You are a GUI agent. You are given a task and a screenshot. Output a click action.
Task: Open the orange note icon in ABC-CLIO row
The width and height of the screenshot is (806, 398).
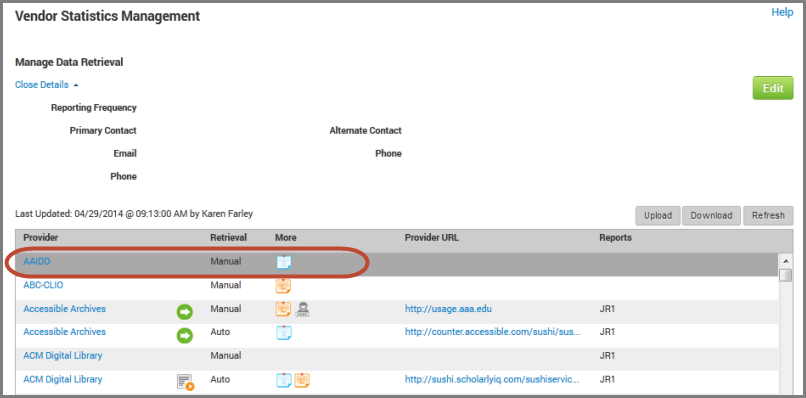[284, 285]
